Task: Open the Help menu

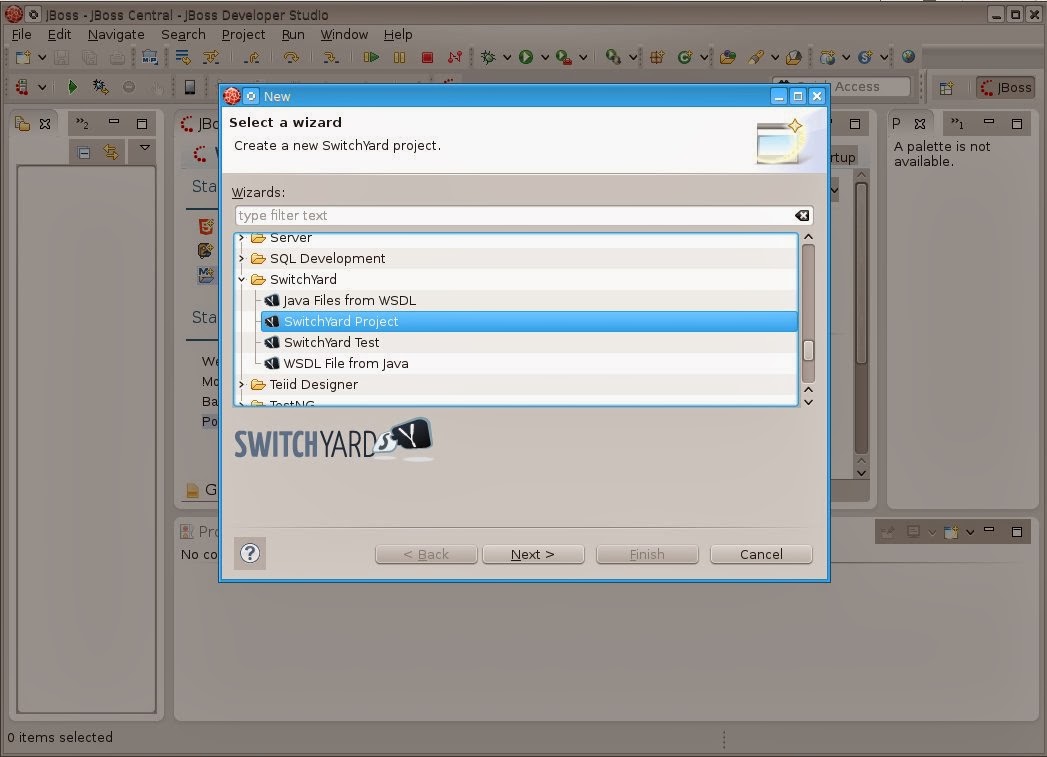Action: coord(398,35)
